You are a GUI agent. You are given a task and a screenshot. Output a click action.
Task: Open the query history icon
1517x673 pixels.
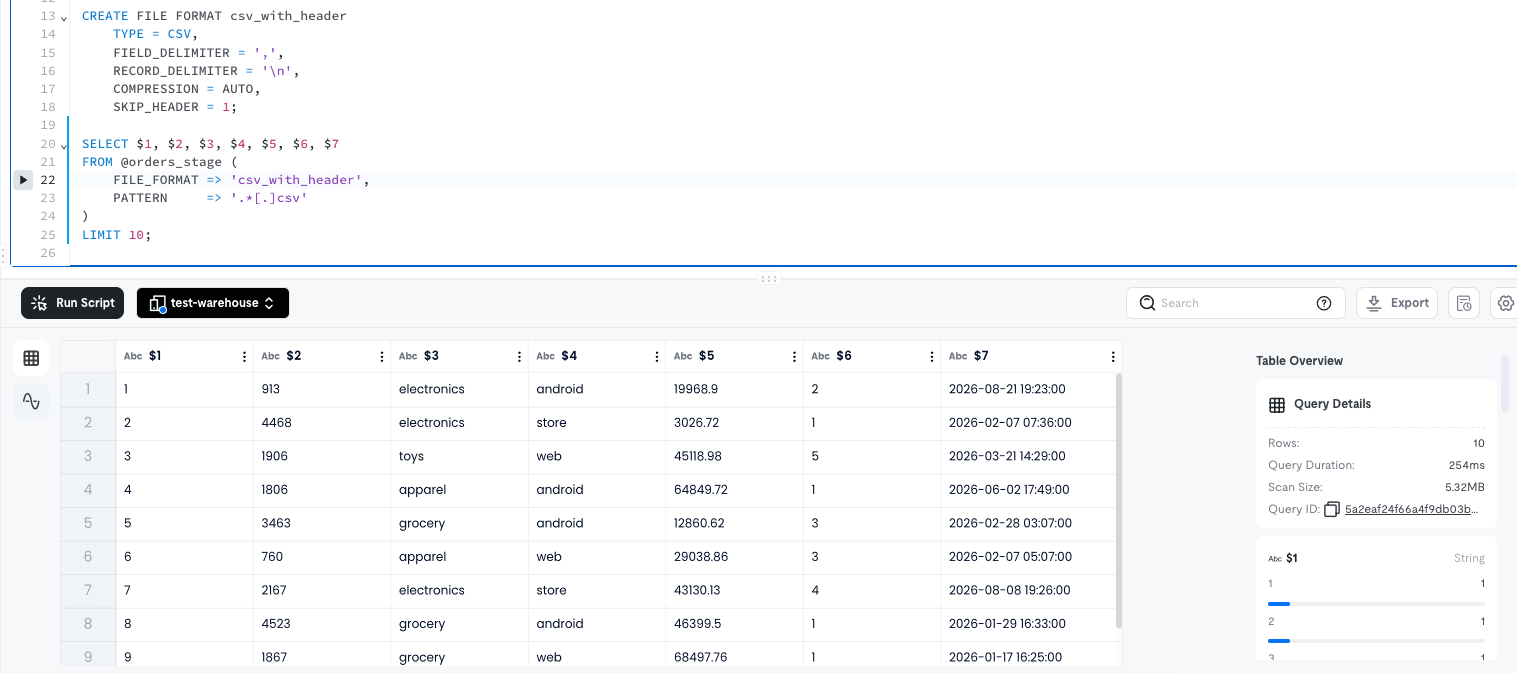point(1464,303)
